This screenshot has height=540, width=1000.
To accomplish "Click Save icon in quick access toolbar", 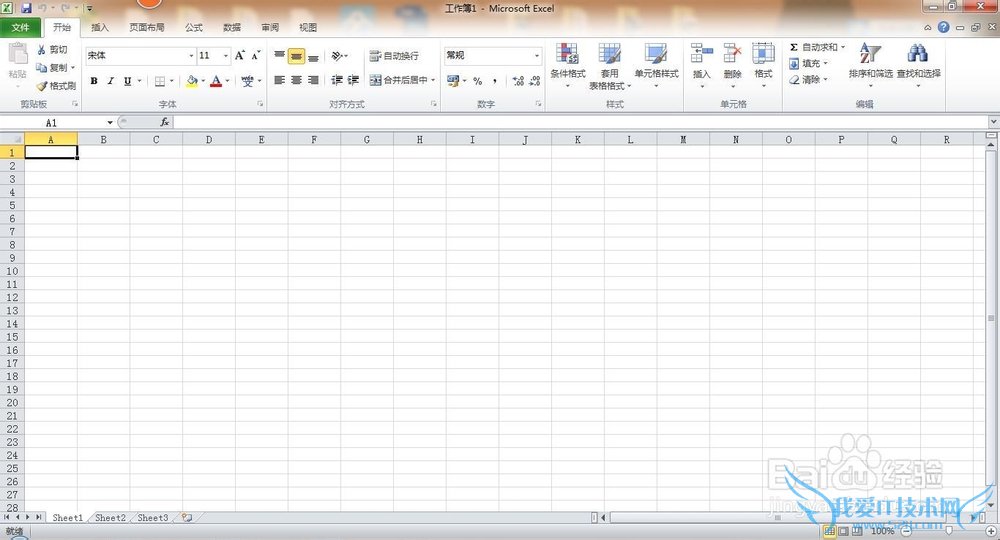I will tap(26, 8).
